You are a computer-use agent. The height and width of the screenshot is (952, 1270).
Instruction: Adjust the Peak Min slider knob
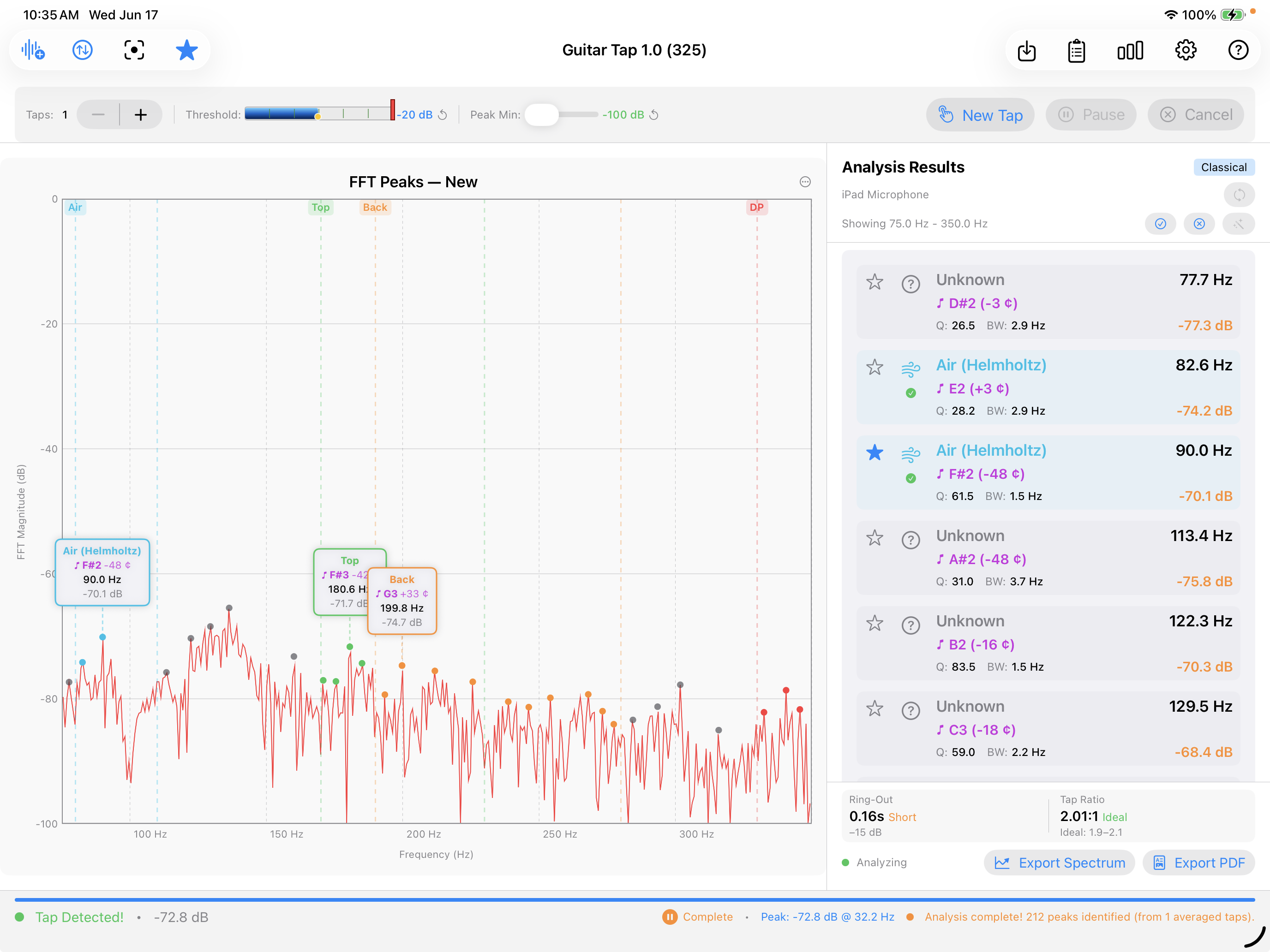pos(541,115)
